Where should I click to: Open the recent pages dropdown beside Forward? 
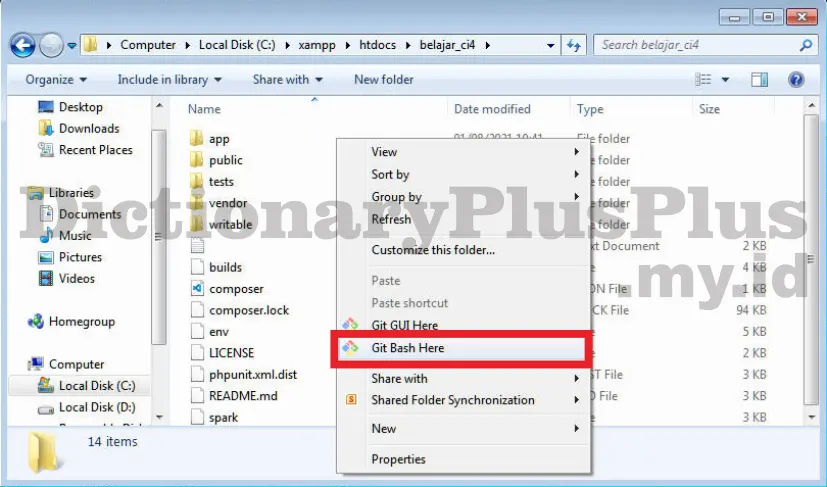[x=72, y=45]
